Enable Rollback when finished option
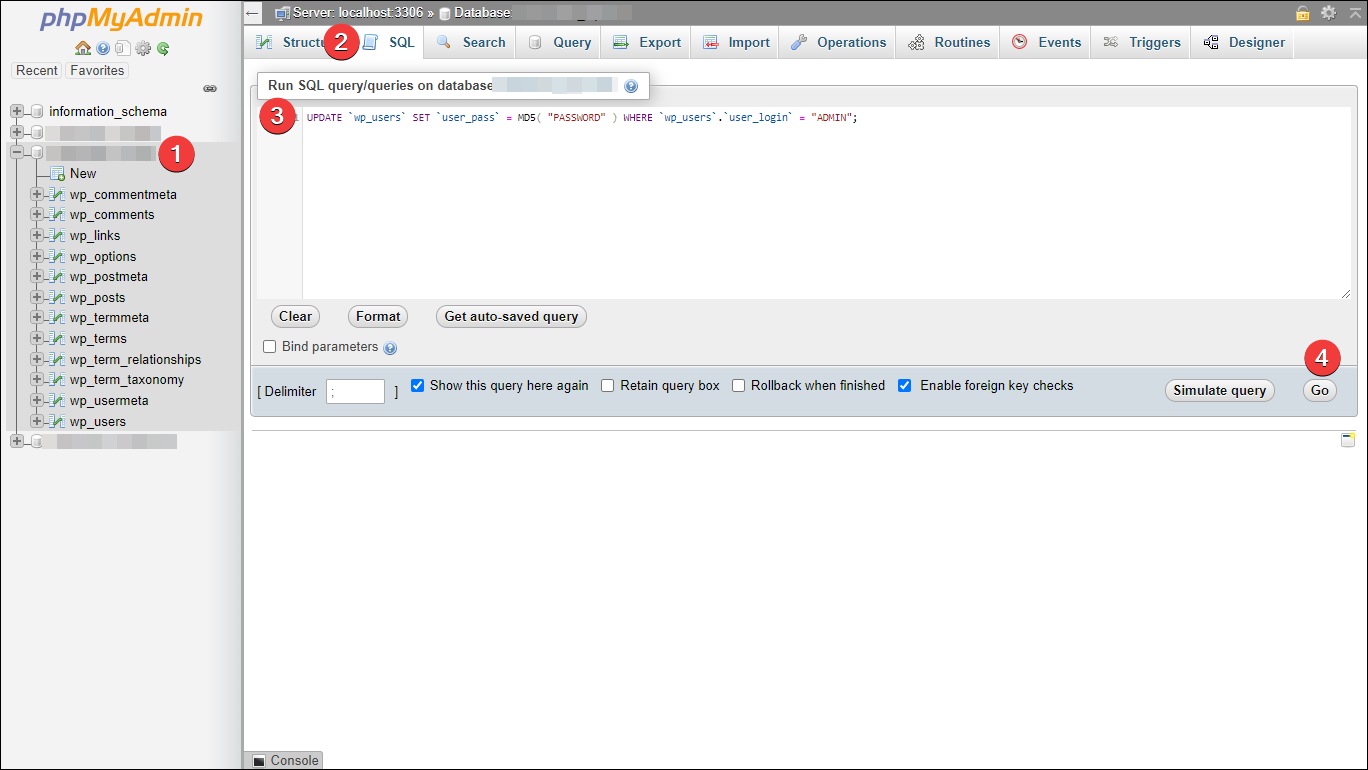Screen dimensions: 1368x770 [738, 385]
